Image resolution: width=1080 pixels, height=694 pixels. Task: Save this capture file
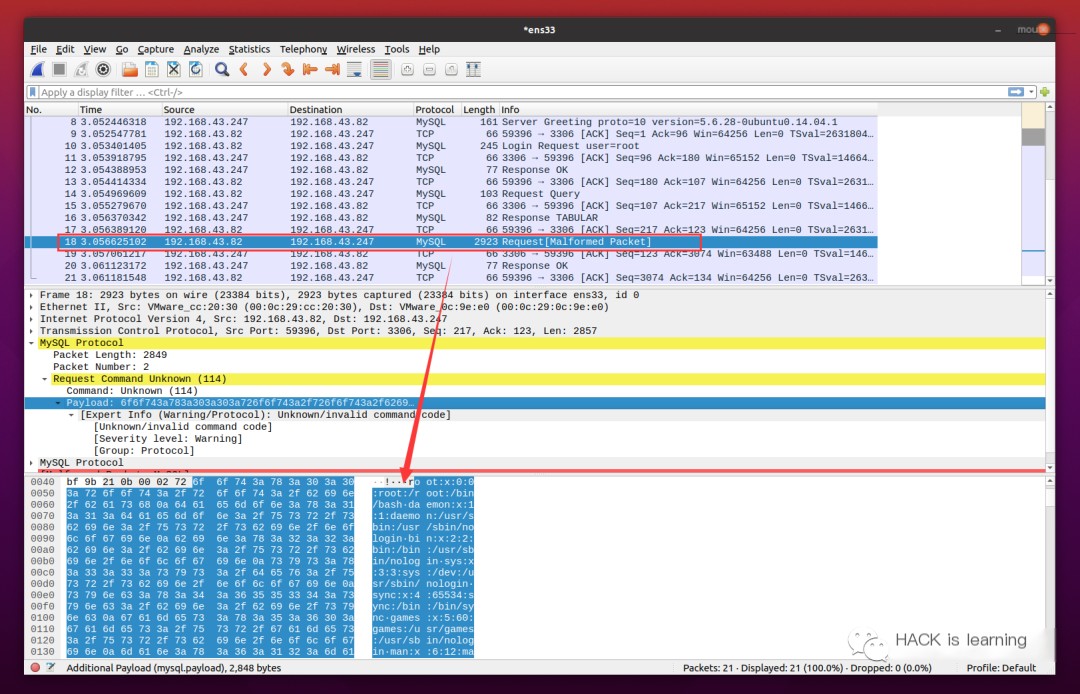pos(152,70)
